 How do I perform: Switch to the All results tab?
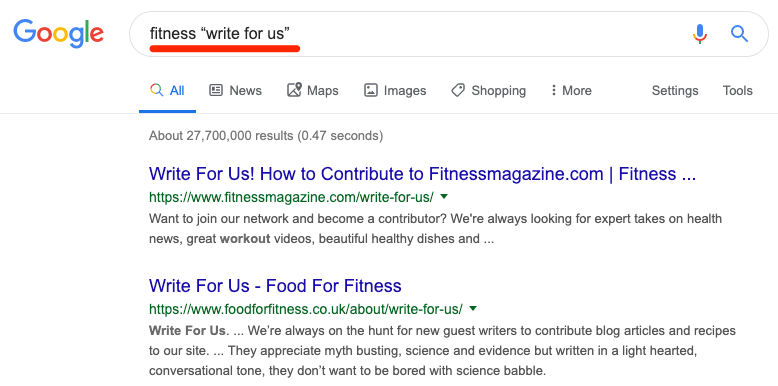coord(167,90)
